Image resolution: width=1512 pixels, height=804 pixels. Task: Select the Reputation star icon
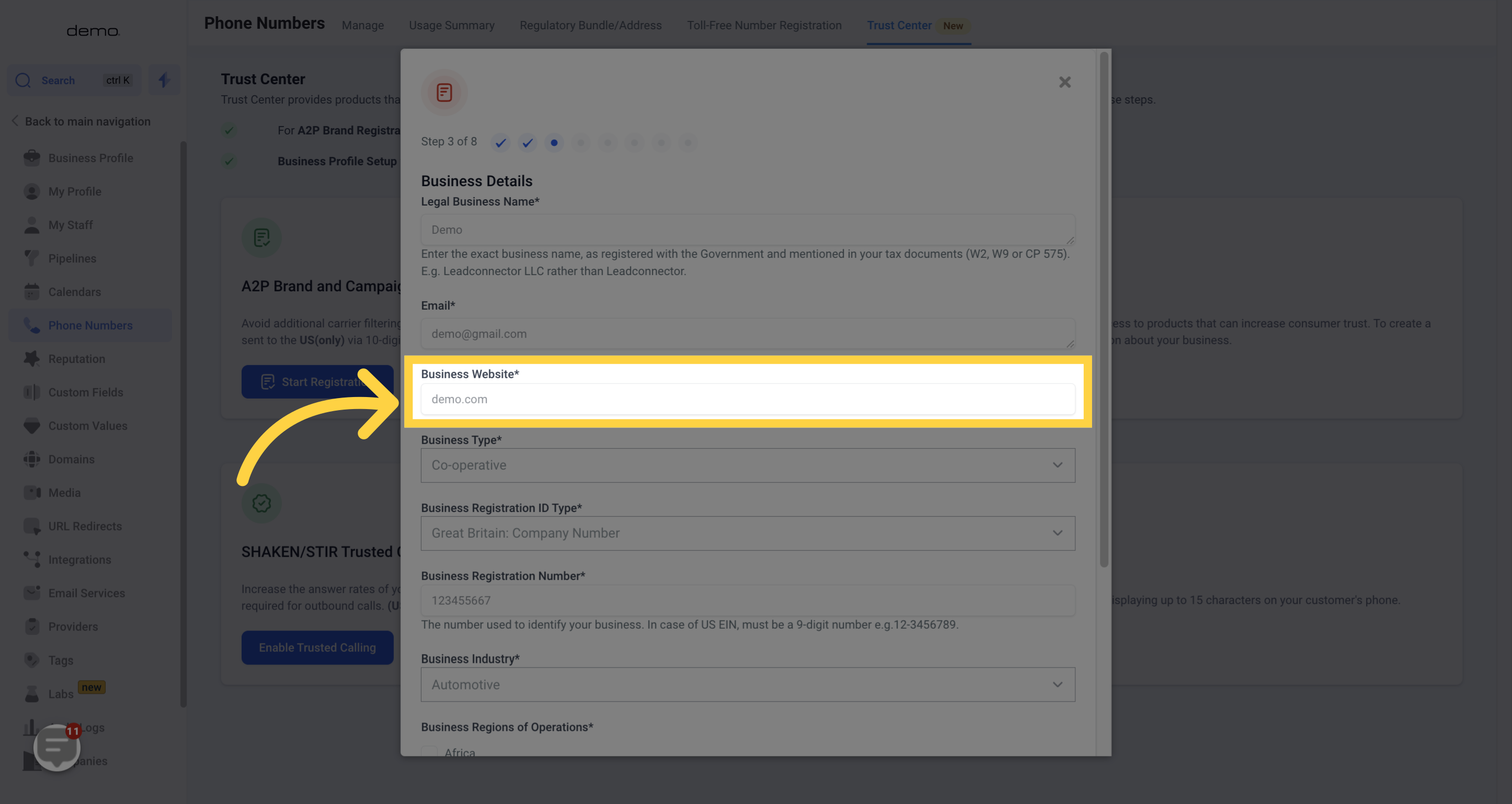pyautogui.click(x=32, y=358)
